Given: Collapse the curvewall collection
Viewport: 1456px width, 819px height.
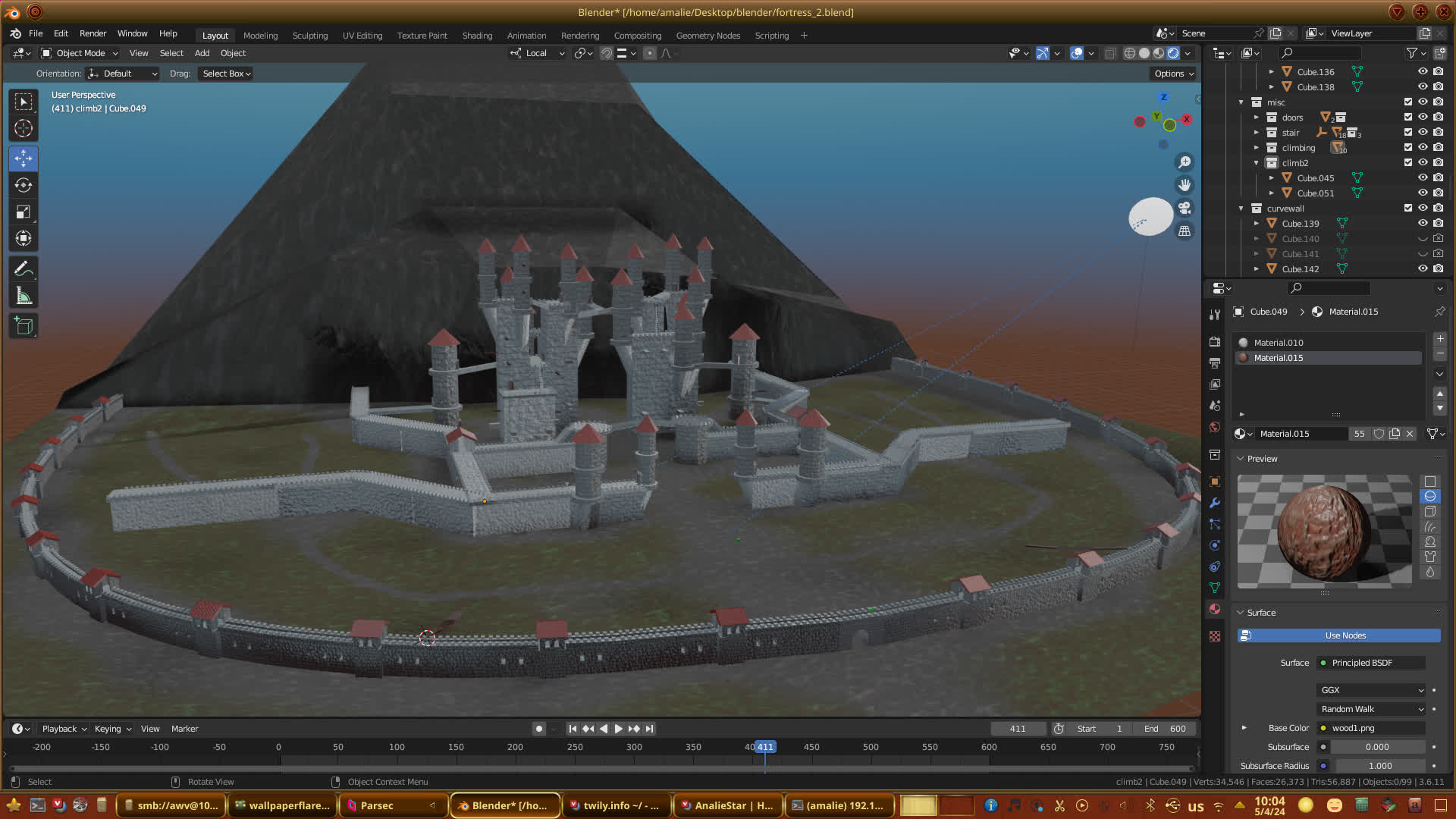Looking at the screenshot, I should [x=1241, y=208].
